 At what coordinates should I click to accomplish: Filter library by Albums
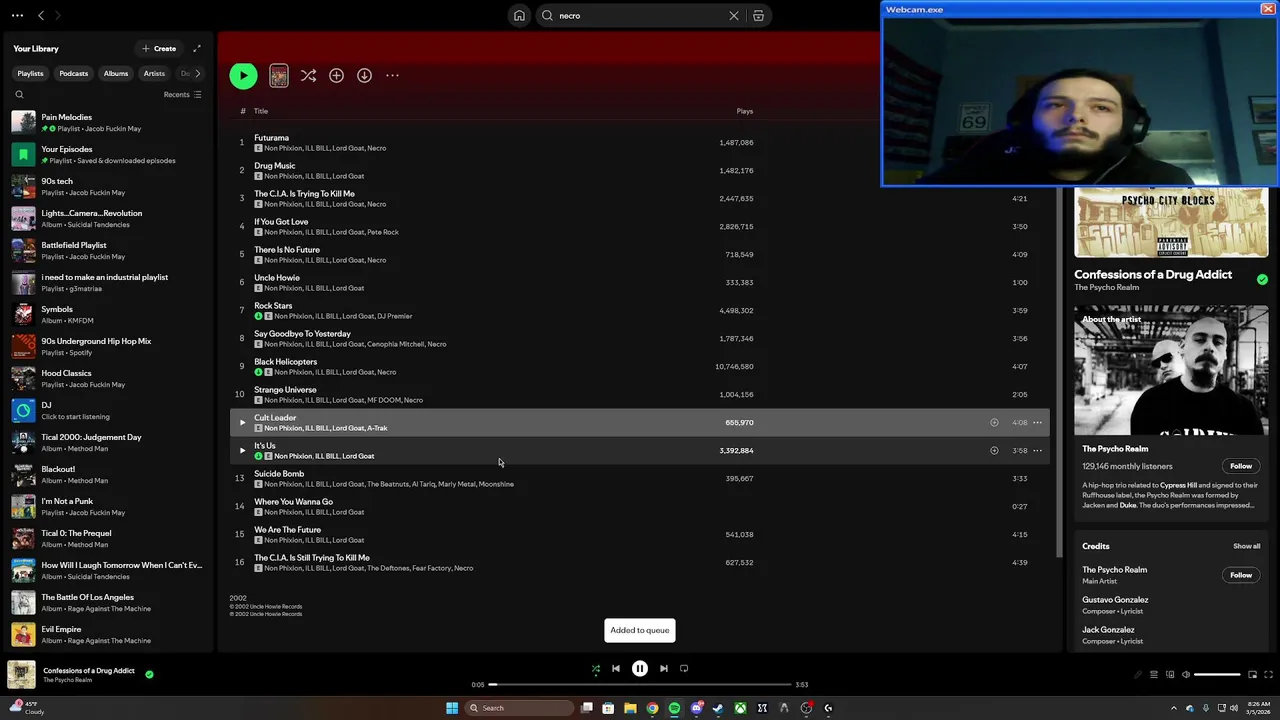point(116,73)
